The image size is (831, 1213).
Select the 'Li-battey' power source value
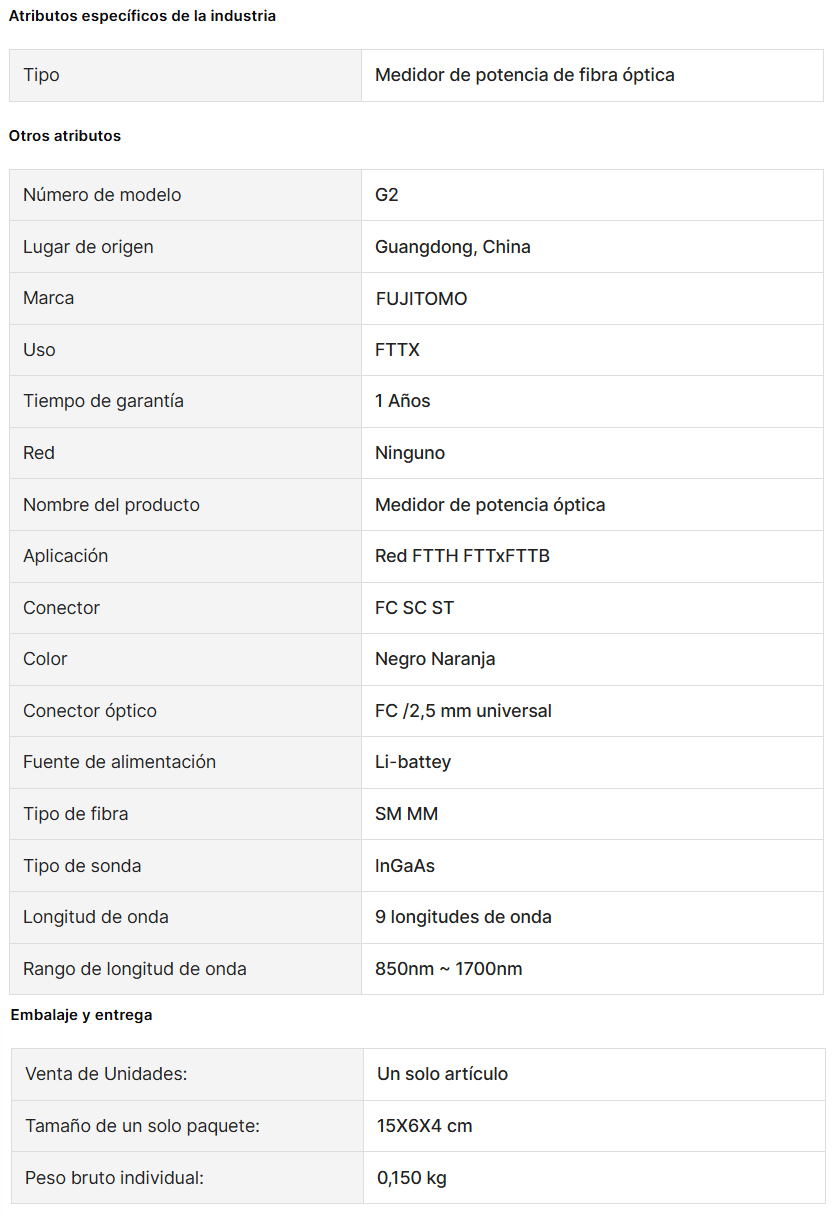[x=413, y=762]
